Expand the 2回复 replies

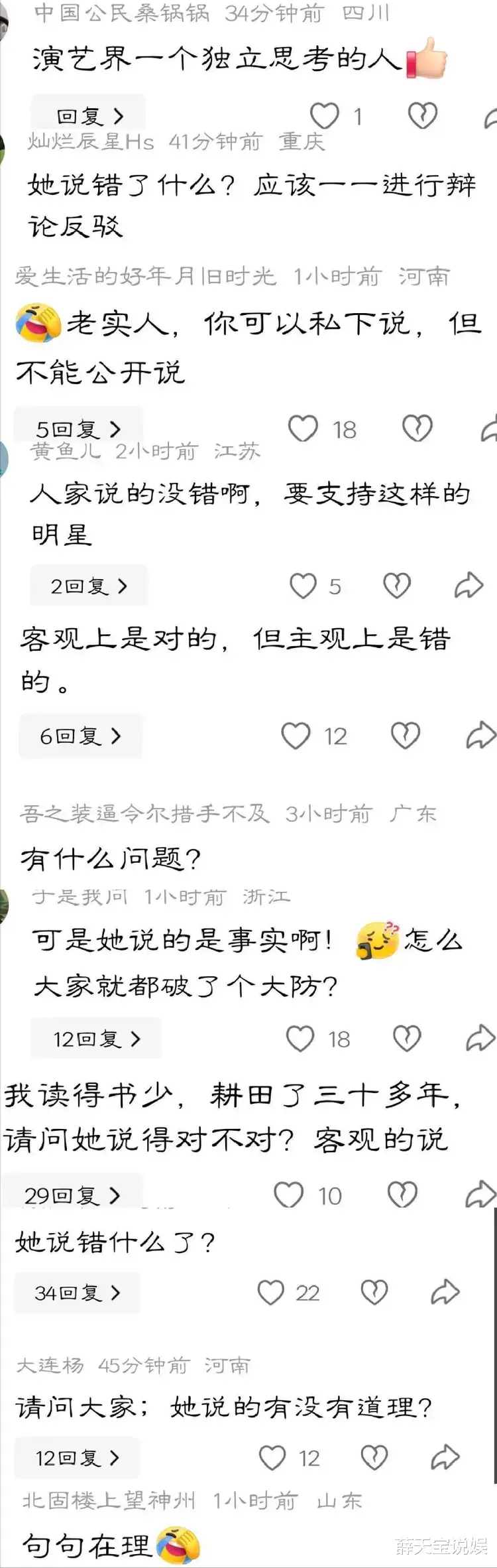click(x=89, y=586)
